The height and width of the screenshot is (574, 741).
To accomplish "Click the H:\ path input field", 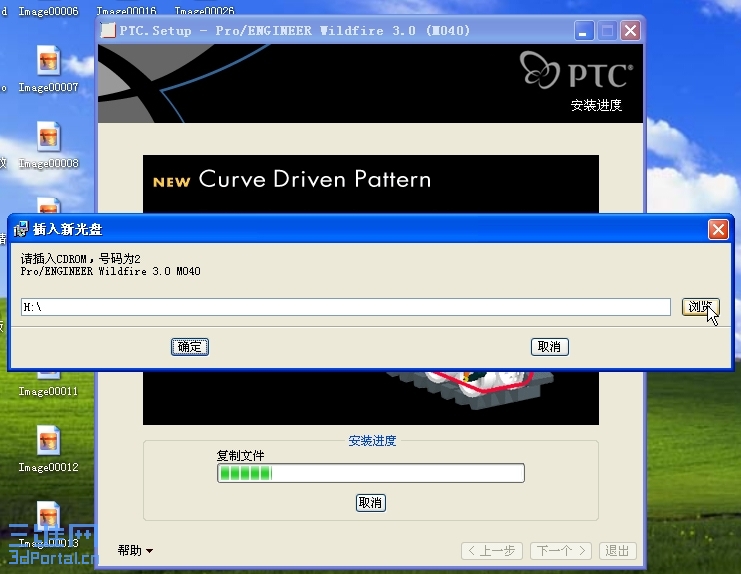I will [x=345, y=307].
